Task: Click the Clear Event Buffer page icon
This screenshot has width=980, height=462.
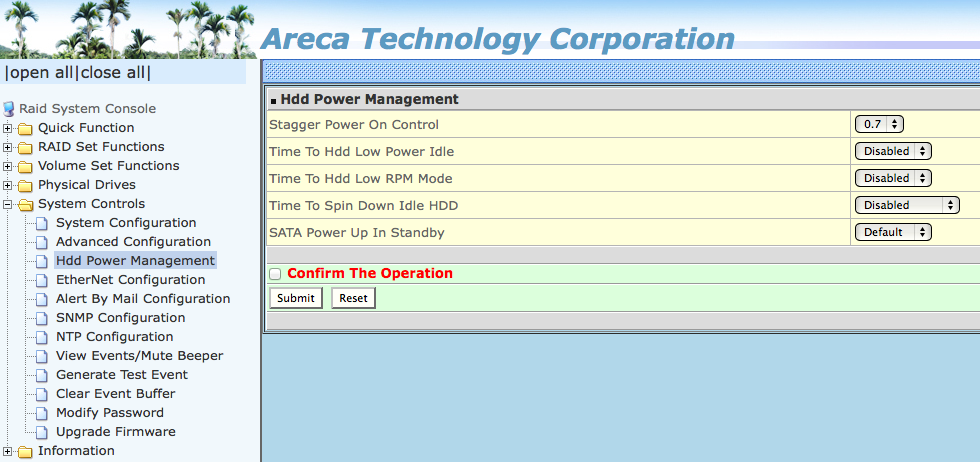Action: (x=42, y=394)
